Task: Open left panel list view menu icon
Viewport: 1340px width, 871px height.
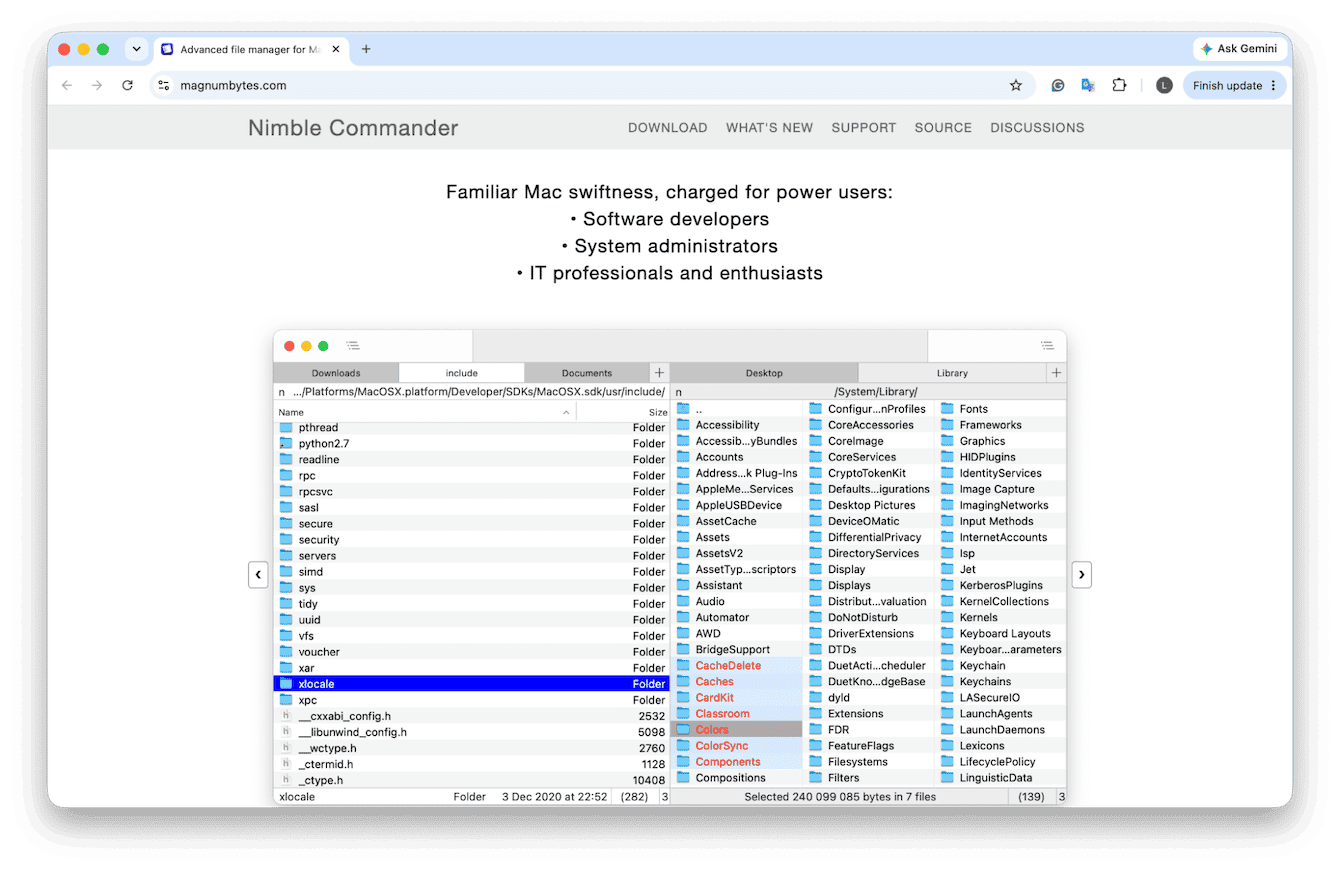Action: pos(353,346)
